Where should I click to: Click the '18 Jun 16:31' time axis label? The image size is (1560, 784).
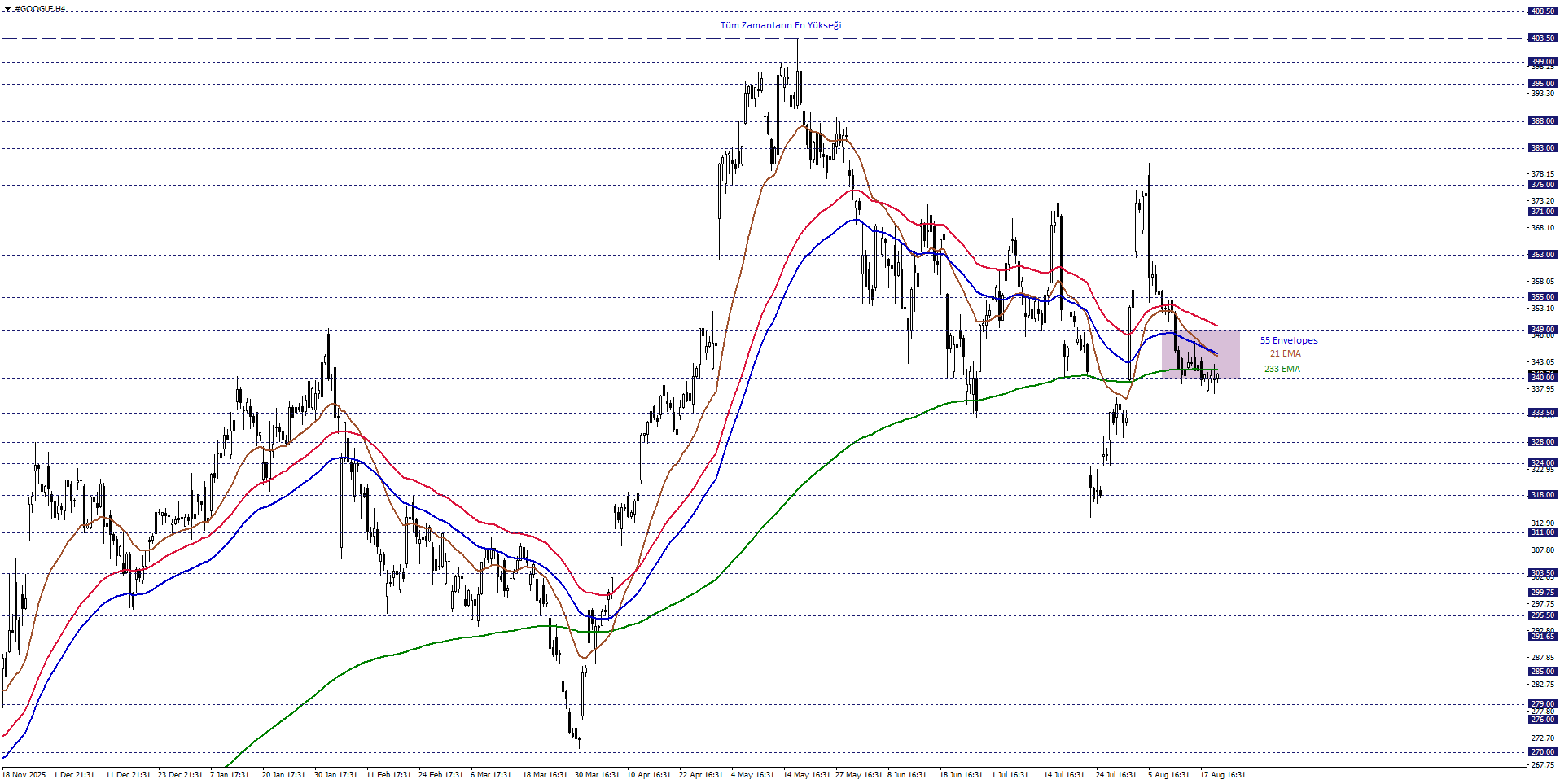pos(962,775)
